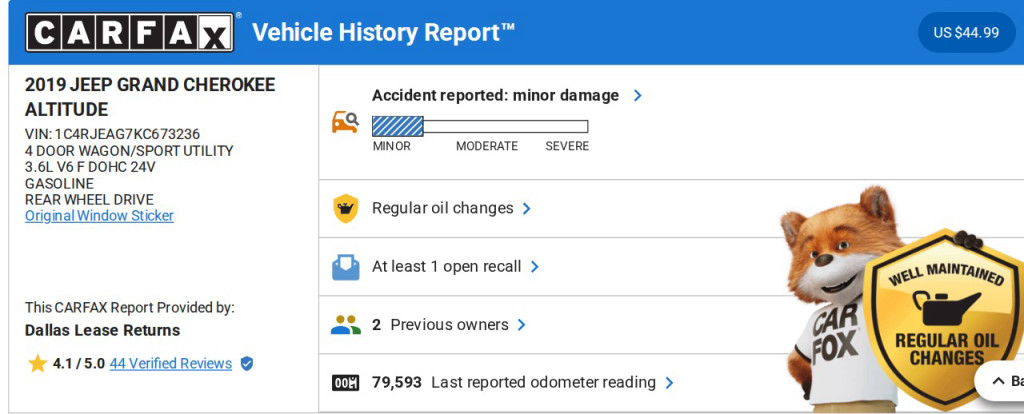Expand the Previous owners section chevron

522,325
